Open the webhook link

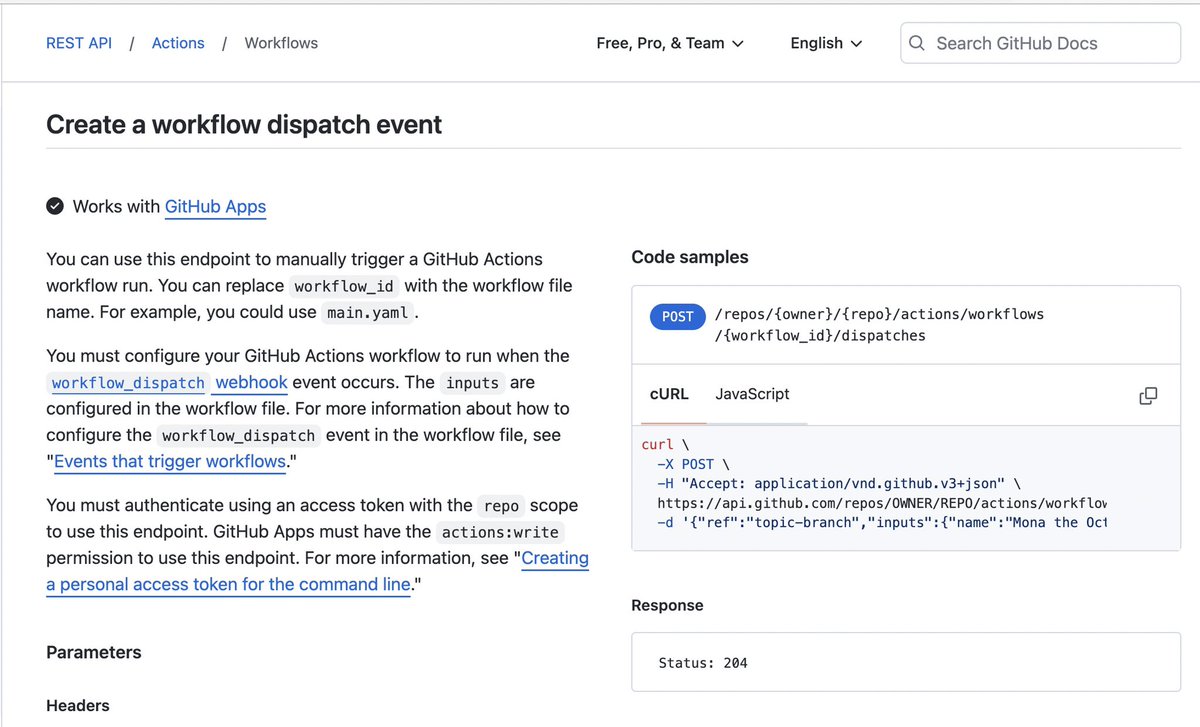click(251, 382)
